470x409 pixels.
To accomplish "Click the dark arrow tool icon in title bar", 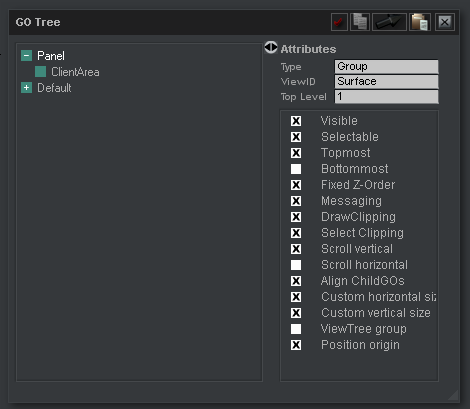I will click(x=389, y=22).
